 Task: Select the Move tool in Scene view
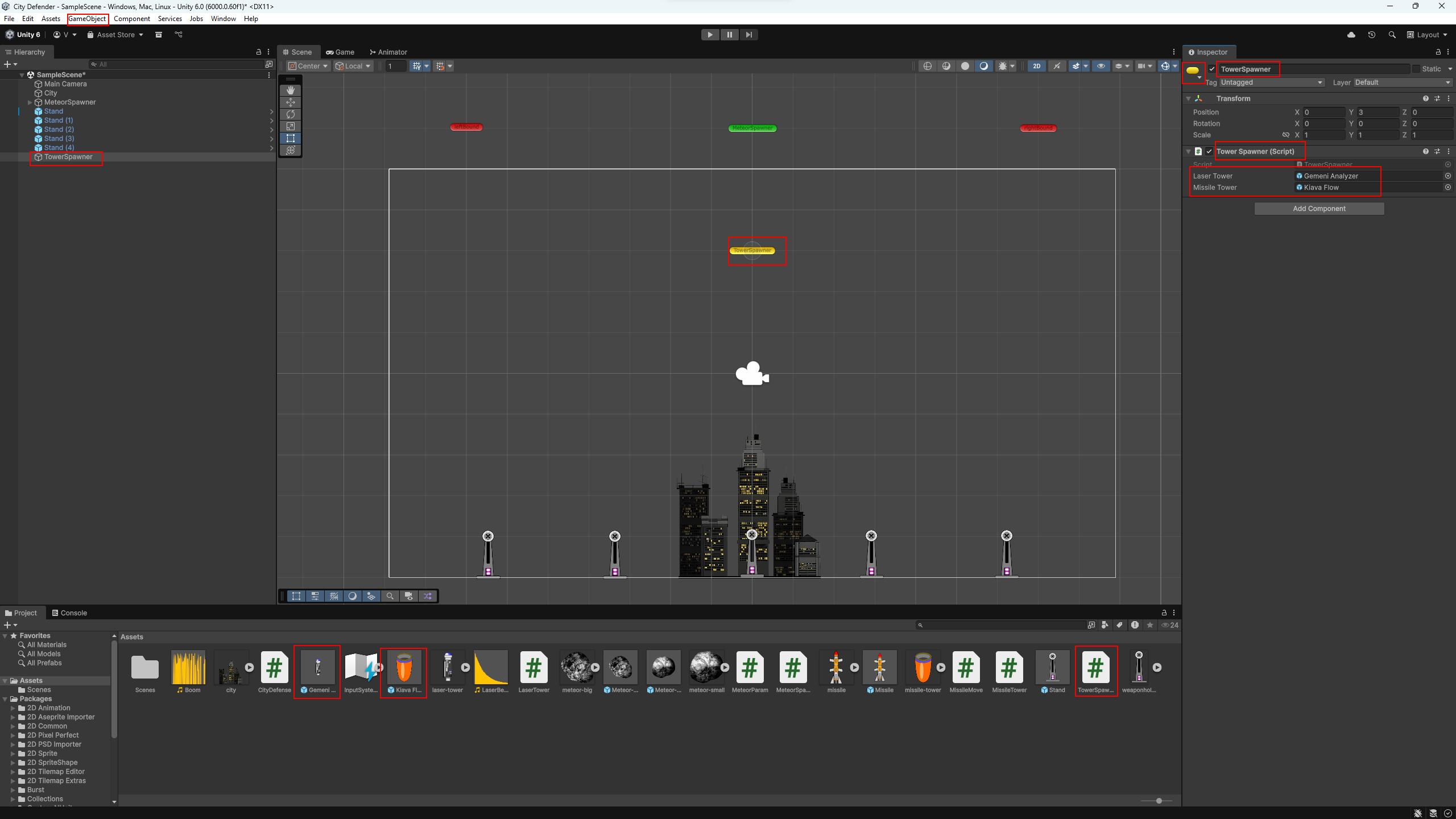tap(291, 102)
